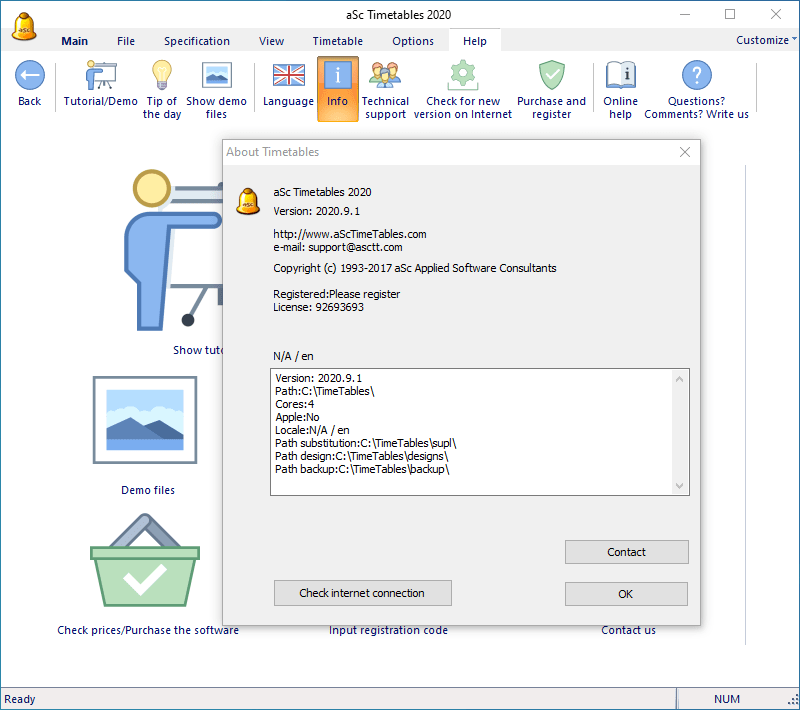Screen dimensions: 800x710
Task: Select the Purchase and register icon
Action: pyautogui.click(x=551, y=75)
